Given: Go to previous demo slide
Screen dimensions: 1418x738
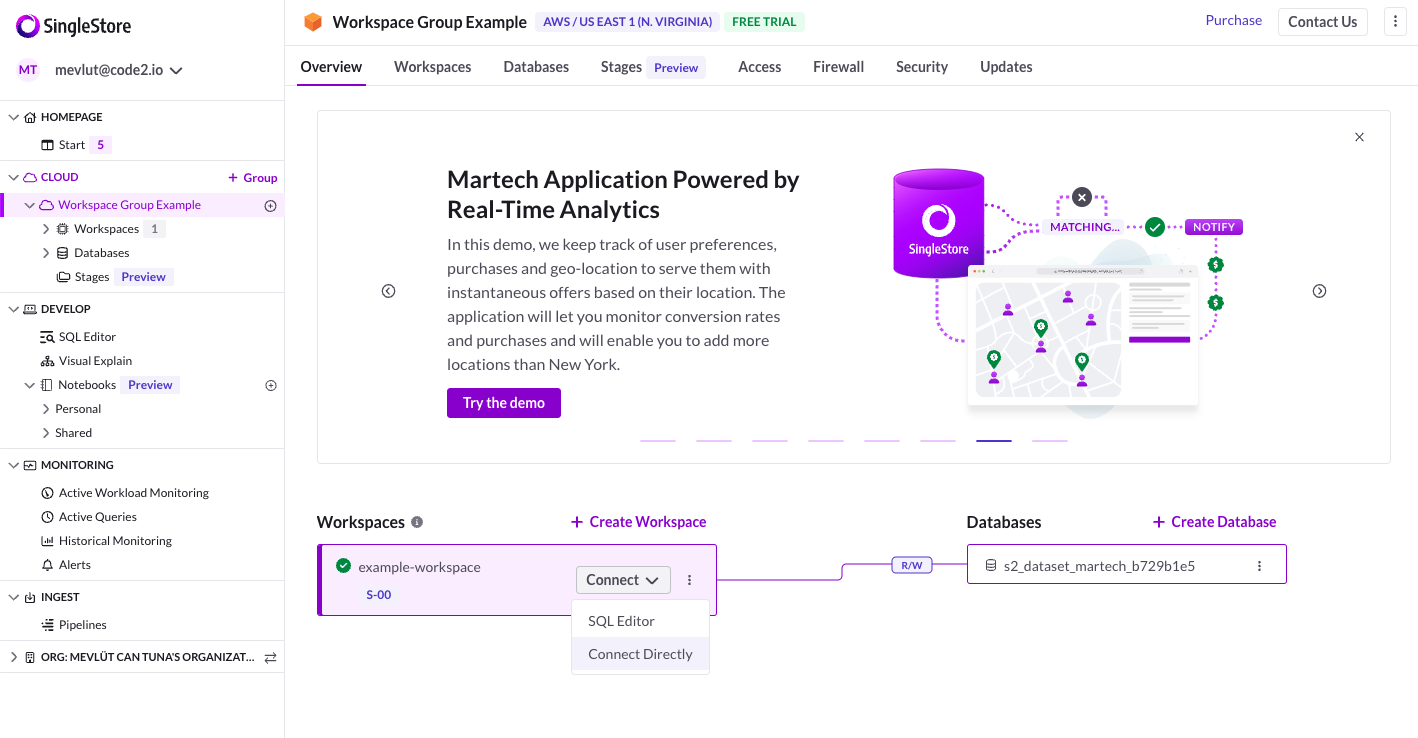Looking at the screenshot, I should [388, 291].
